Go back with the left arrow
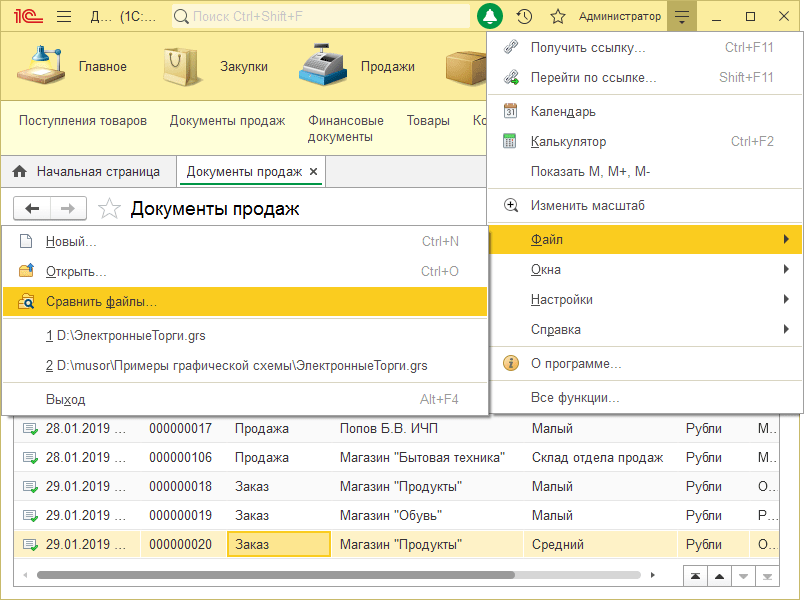 [32, 208]
